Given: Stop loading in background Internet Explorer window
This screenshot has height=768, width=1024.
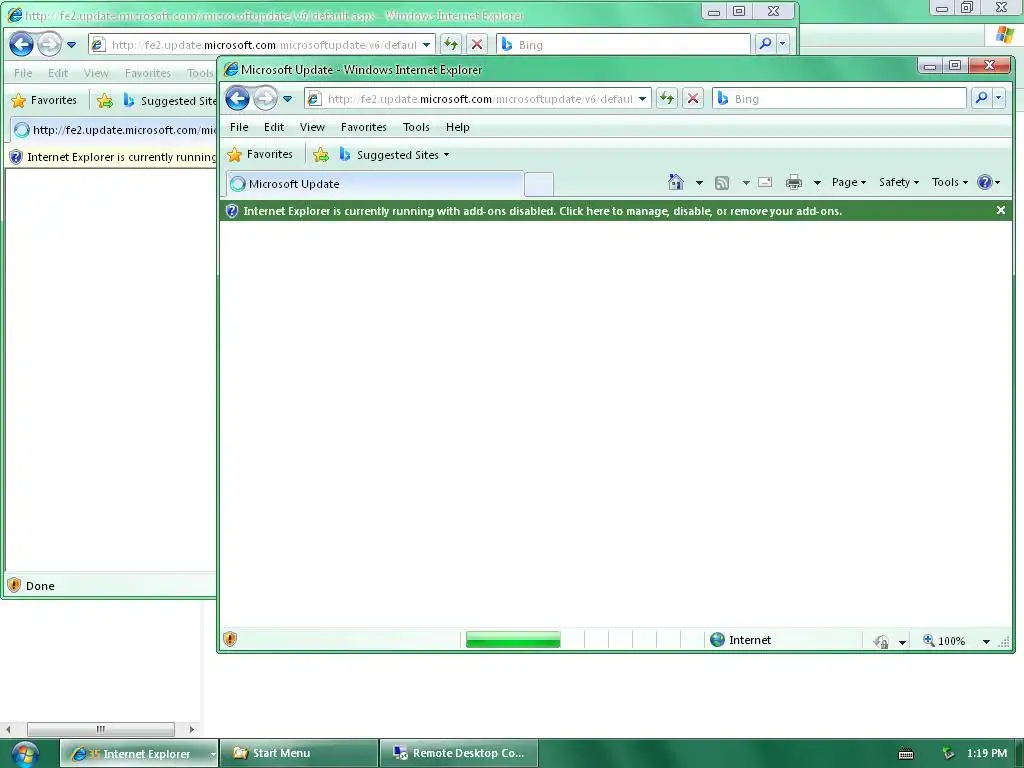Looking at the screenshot, I should (x=477, y=44).
